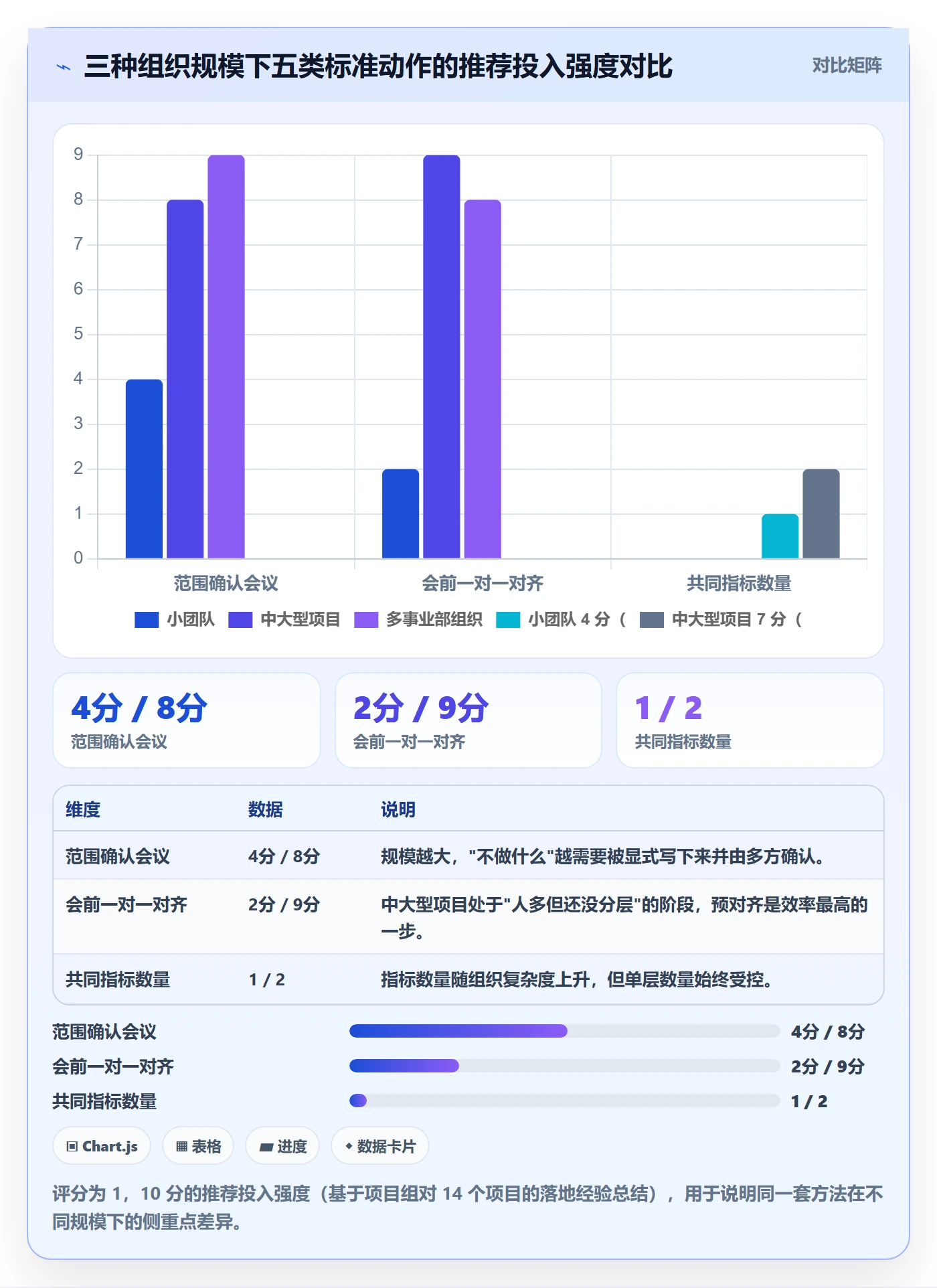Click the bar icon in 进度 chip
The height and width of the screenshot is (1288, 937).
pyautogui.click(x=266, y=1147)
